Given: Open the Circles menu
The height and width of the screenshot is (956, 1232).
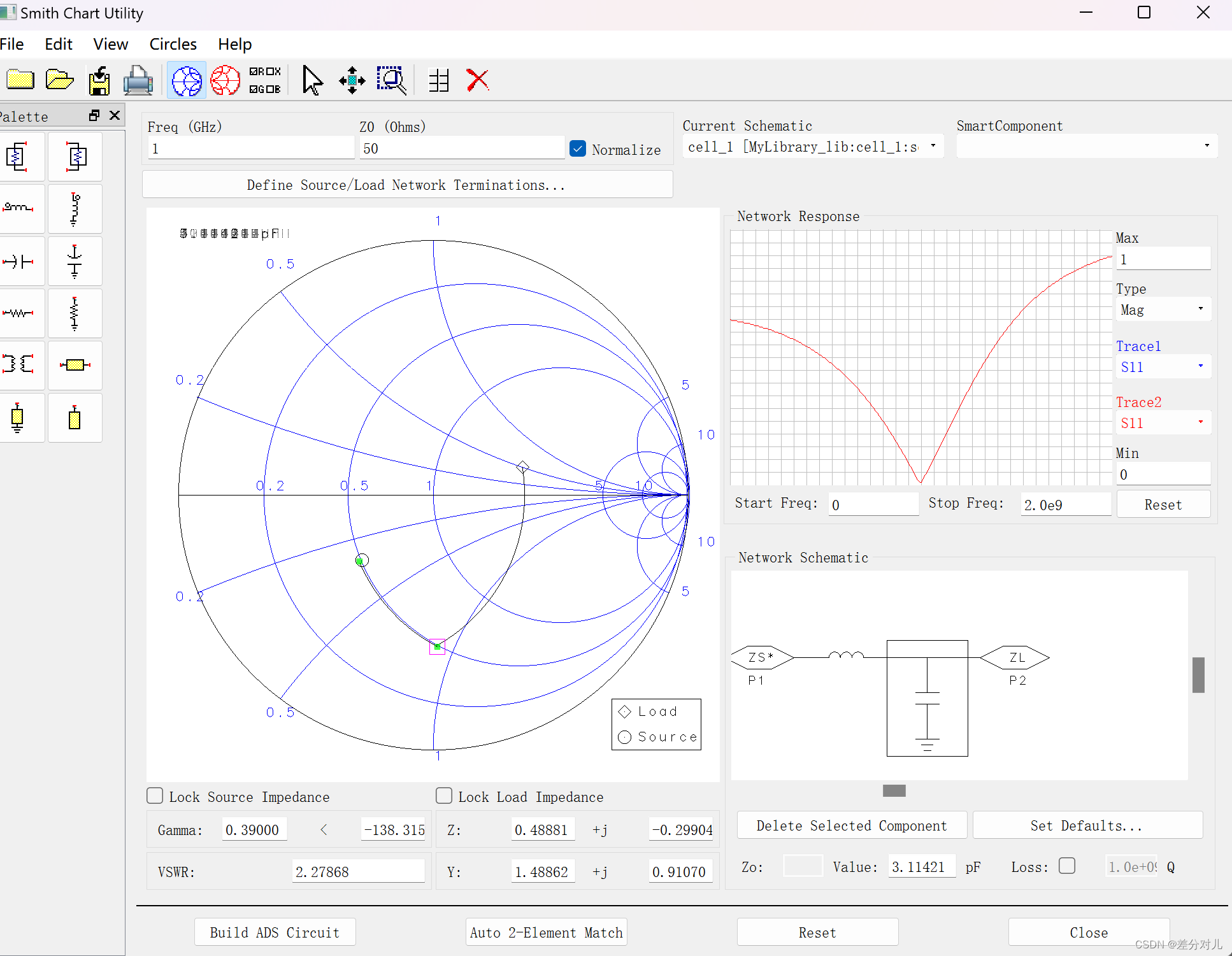Looking at the screenshot, I should (x=173, y=44).
